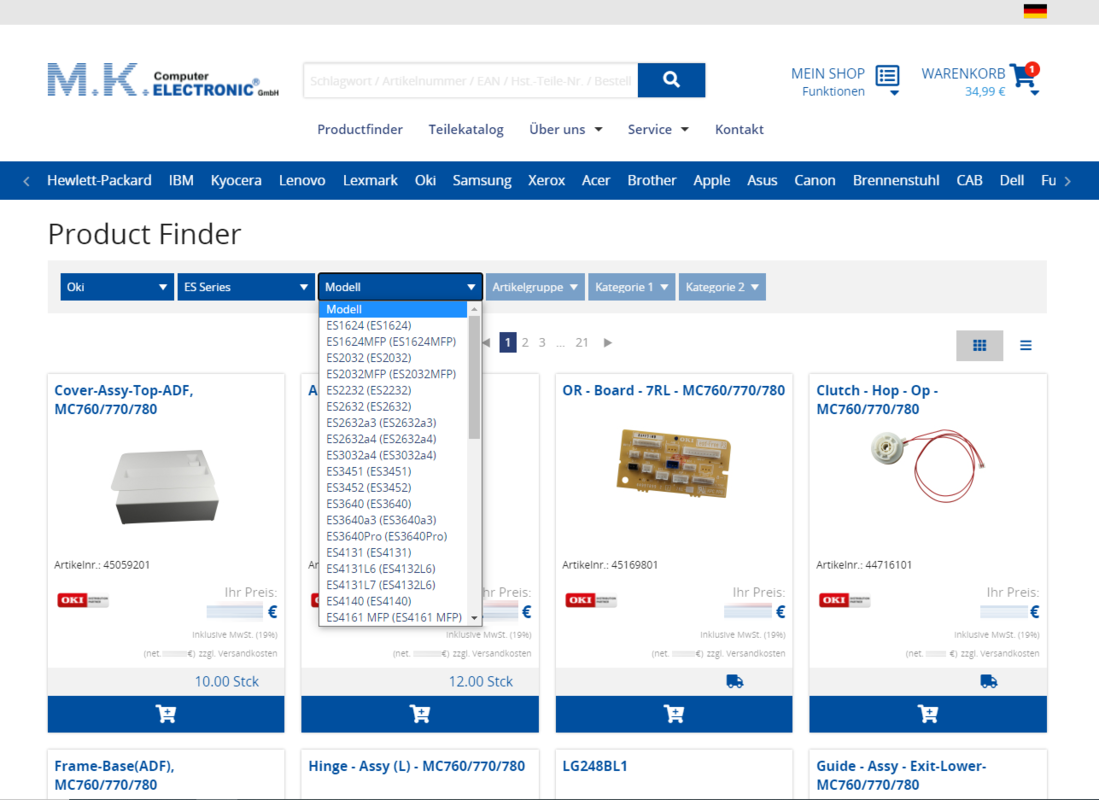Open LG248BL1 product title
Viewport: 1099px width, 800px height.
point(595,766)
